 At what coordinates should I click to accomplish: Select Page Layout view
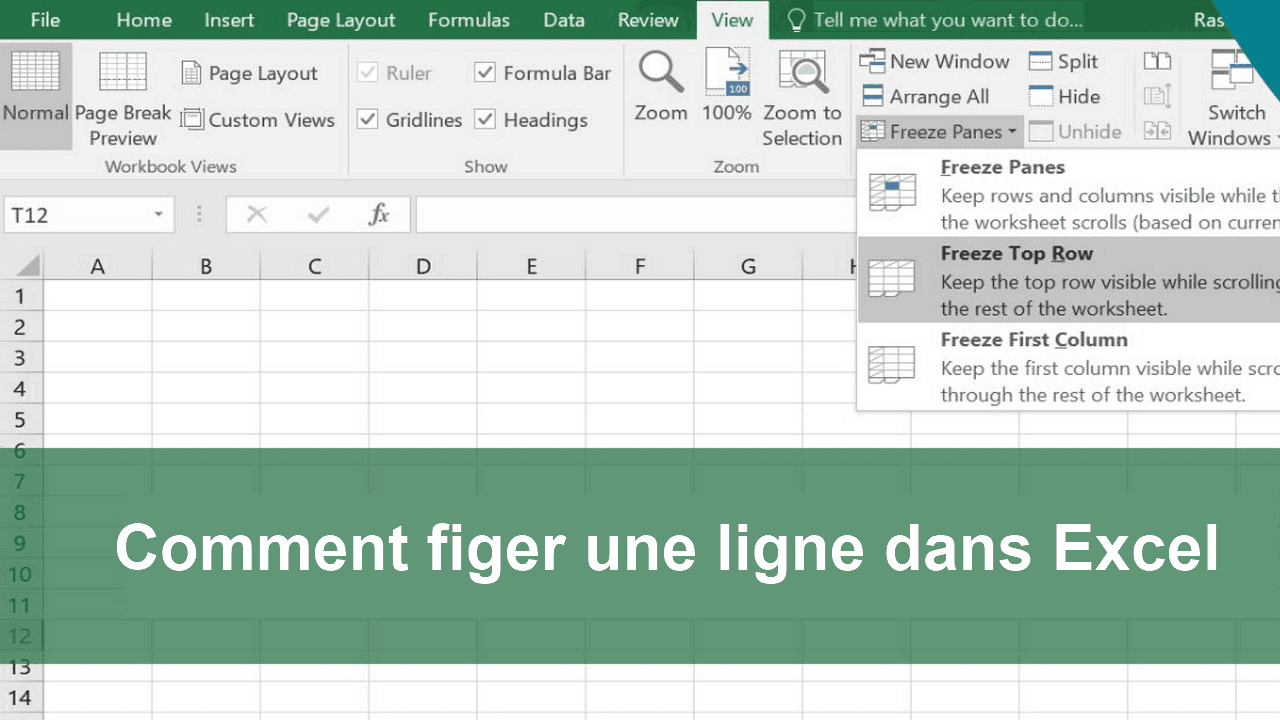point(249,73)
